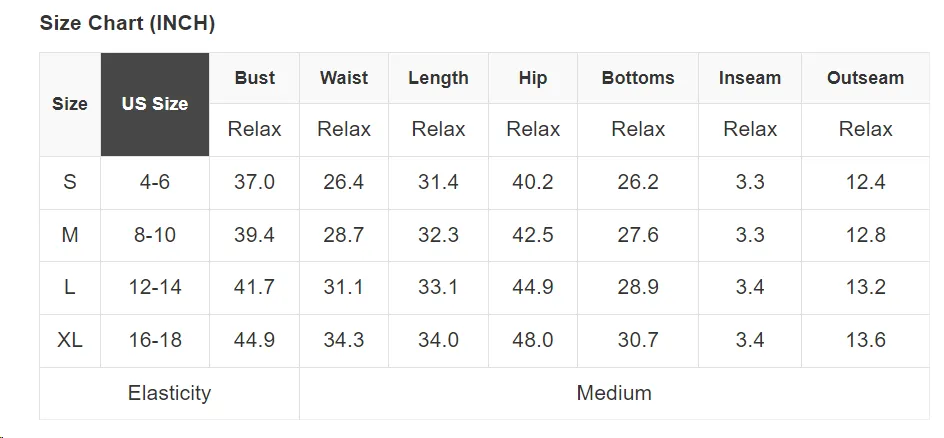
Task: Select the bust value 37.0
Action: click(x=255, y=182)
